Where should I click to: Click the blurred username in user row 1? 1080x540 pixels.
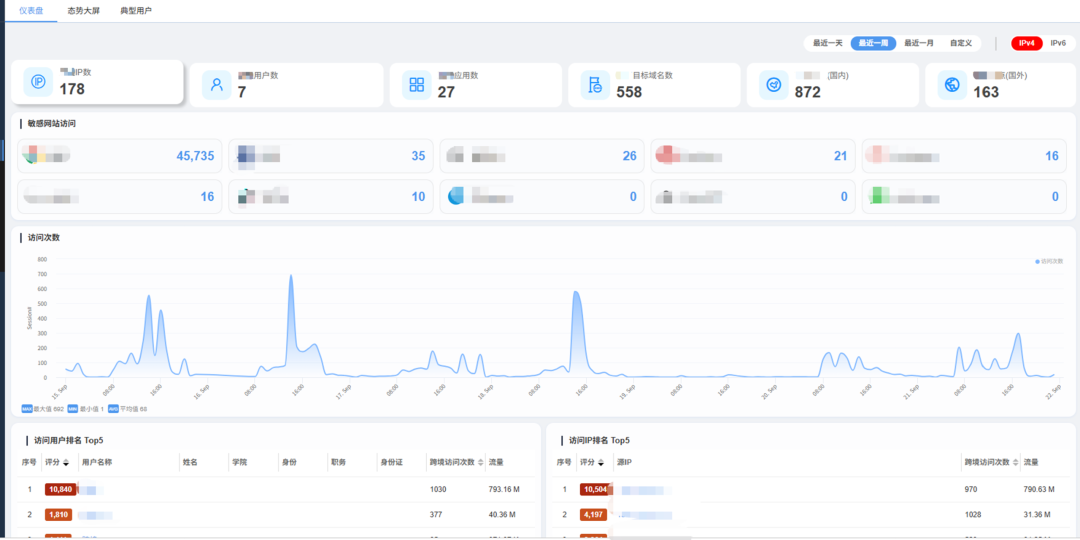pos(92,490)
